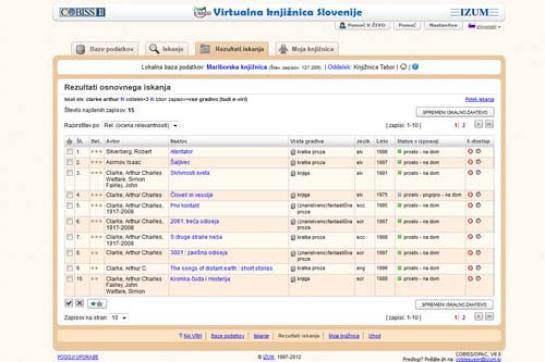
Task: Tick checkbox for record 1 Silverberg
Action: tap(70, 152)
